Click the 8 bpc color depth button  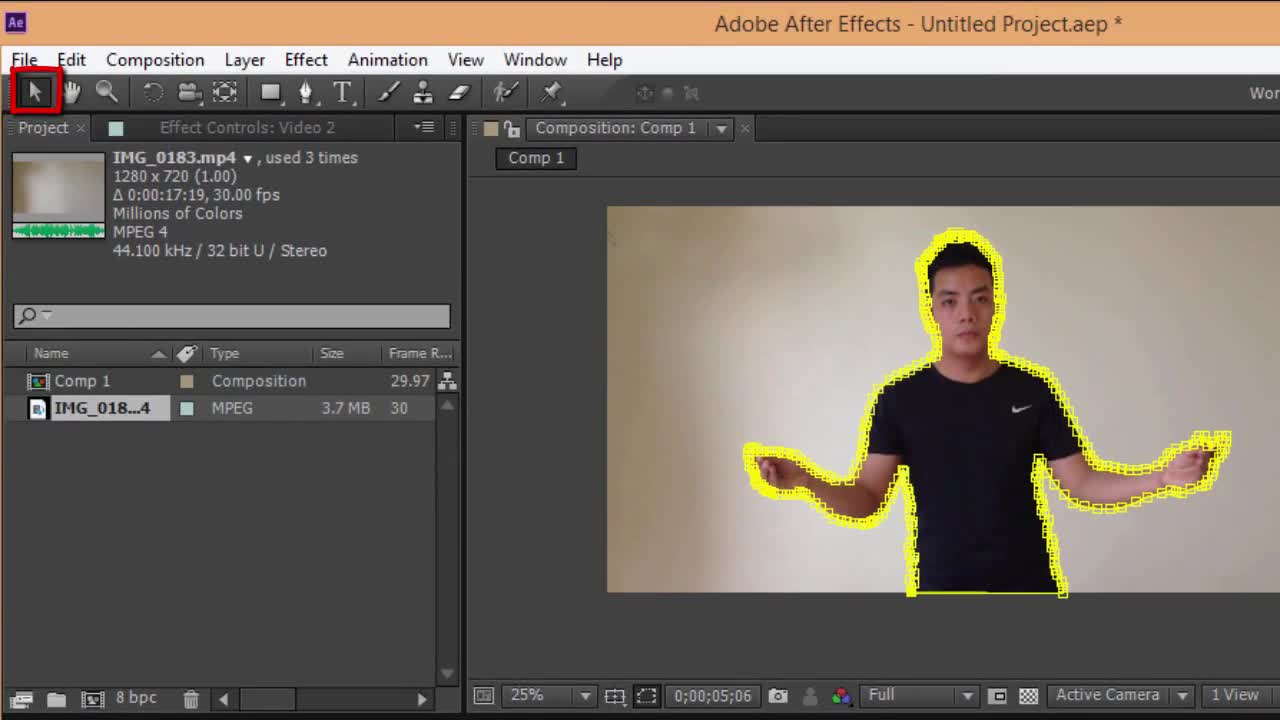[136, 698]
